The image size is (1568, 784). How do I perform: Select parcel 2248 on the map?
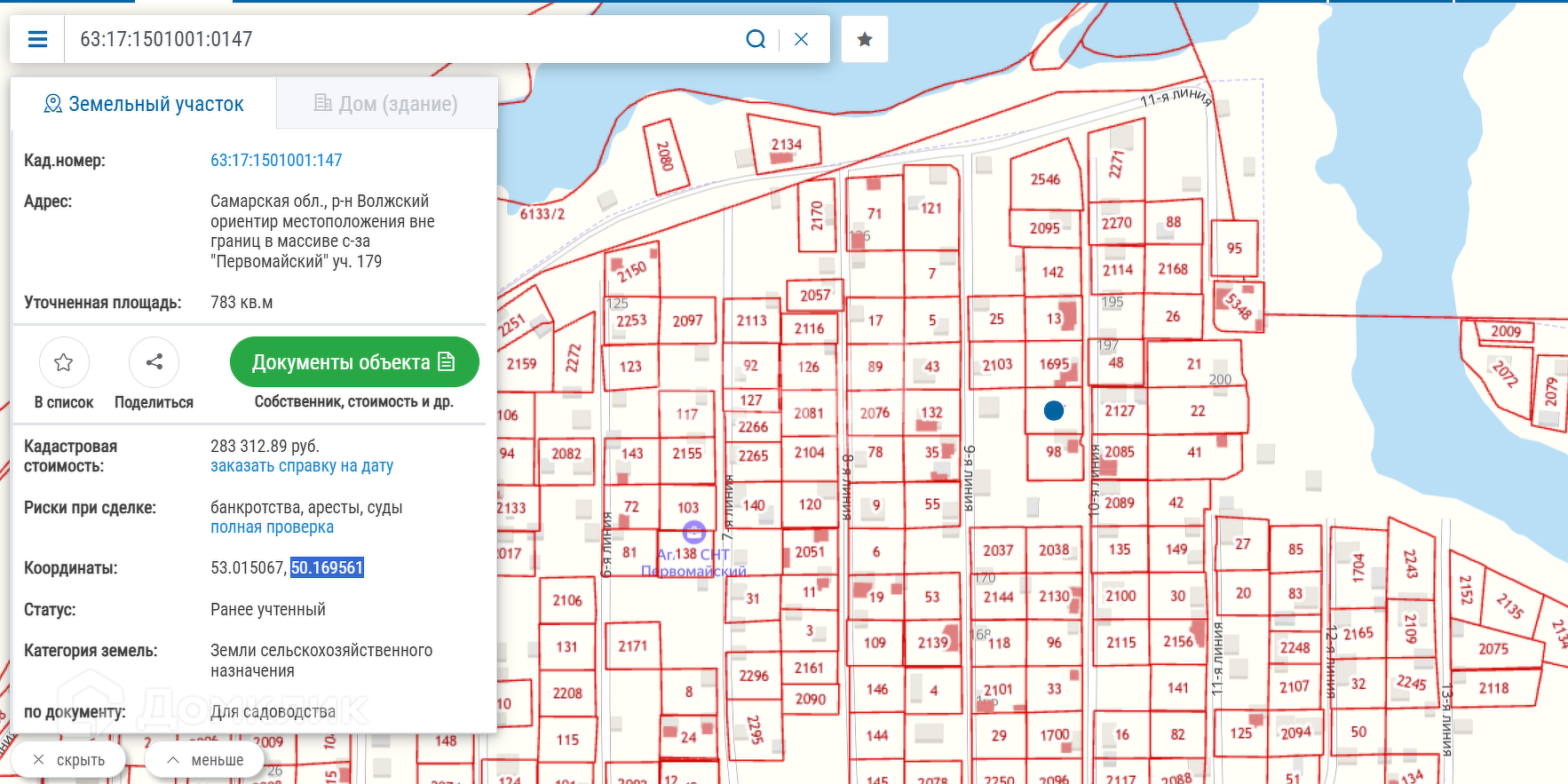tap(1295, 648)
